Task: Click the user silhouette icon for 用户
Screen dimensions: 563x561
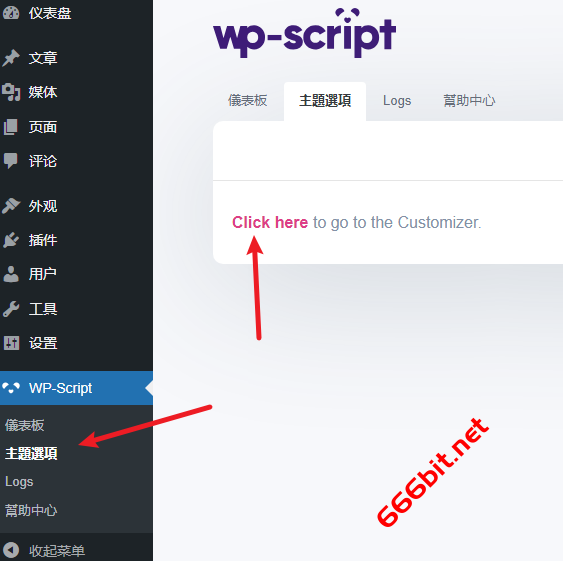Action: tap(11, 274)
